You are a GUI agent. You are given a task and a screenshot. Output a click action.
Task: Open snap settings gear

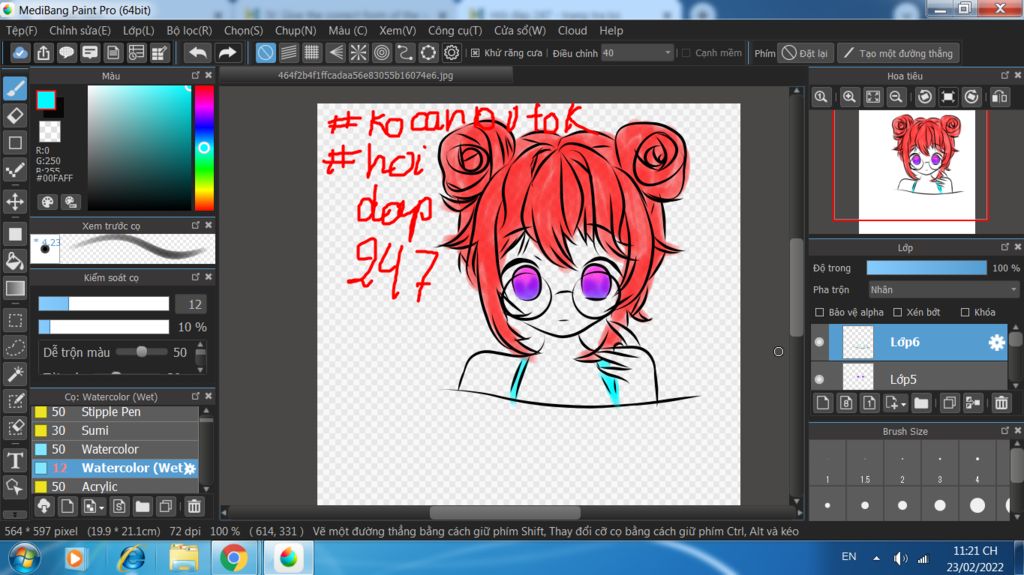[x=451, y=53]
